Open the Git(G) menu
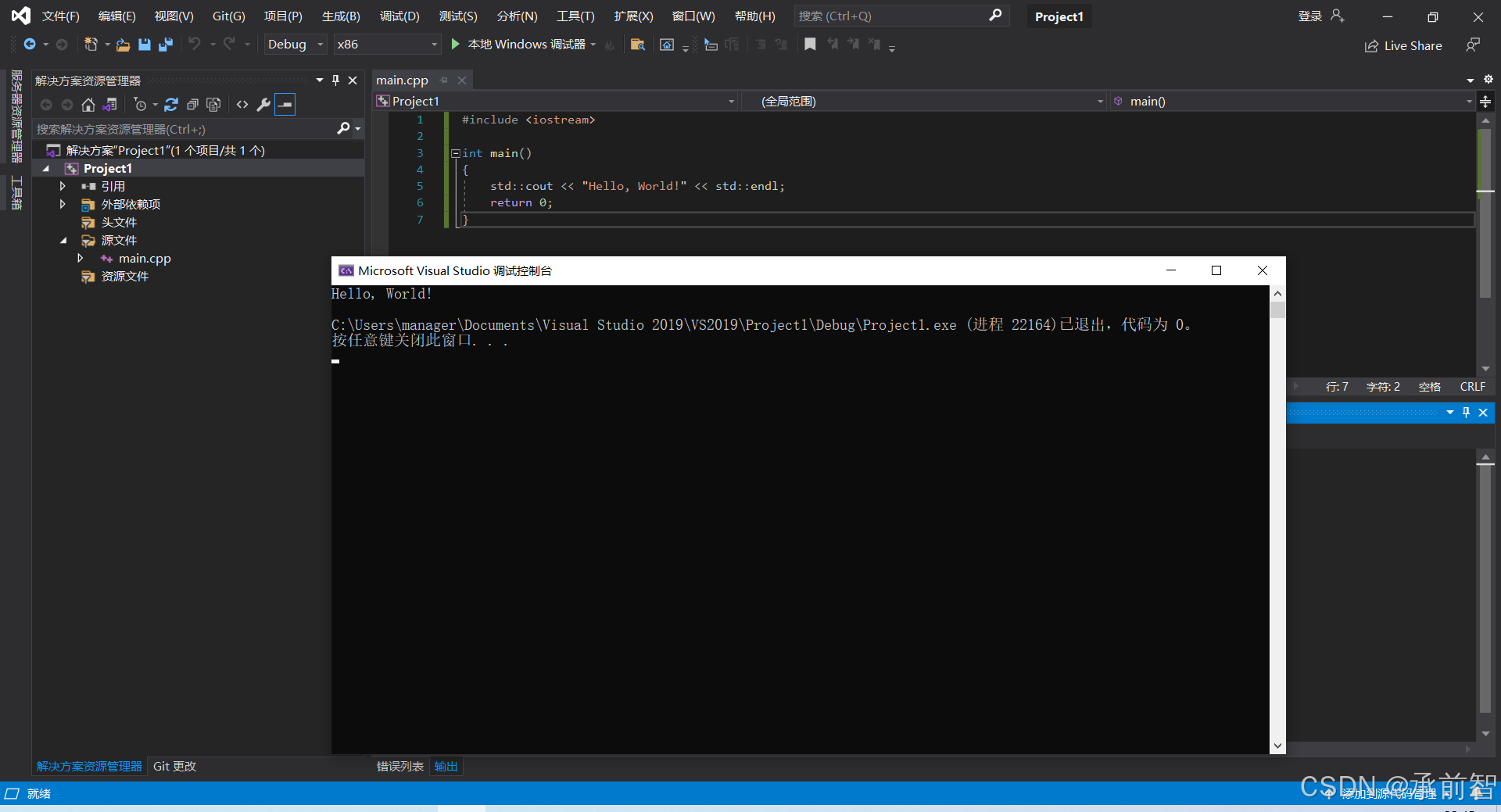This screenshot has height=812, width=1501. pos(229,16)
